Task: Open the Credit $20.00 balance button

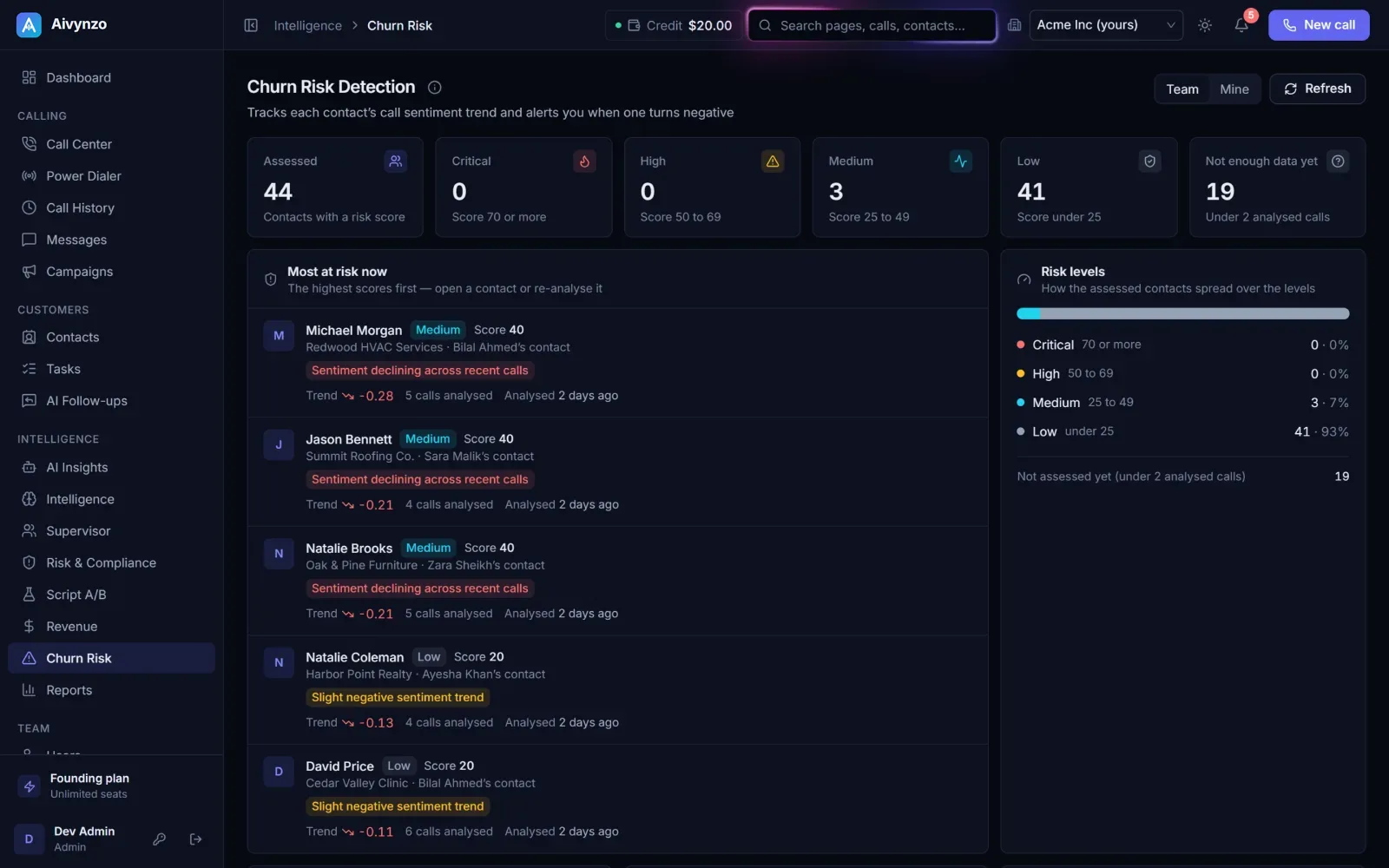Action: [672, 25]
